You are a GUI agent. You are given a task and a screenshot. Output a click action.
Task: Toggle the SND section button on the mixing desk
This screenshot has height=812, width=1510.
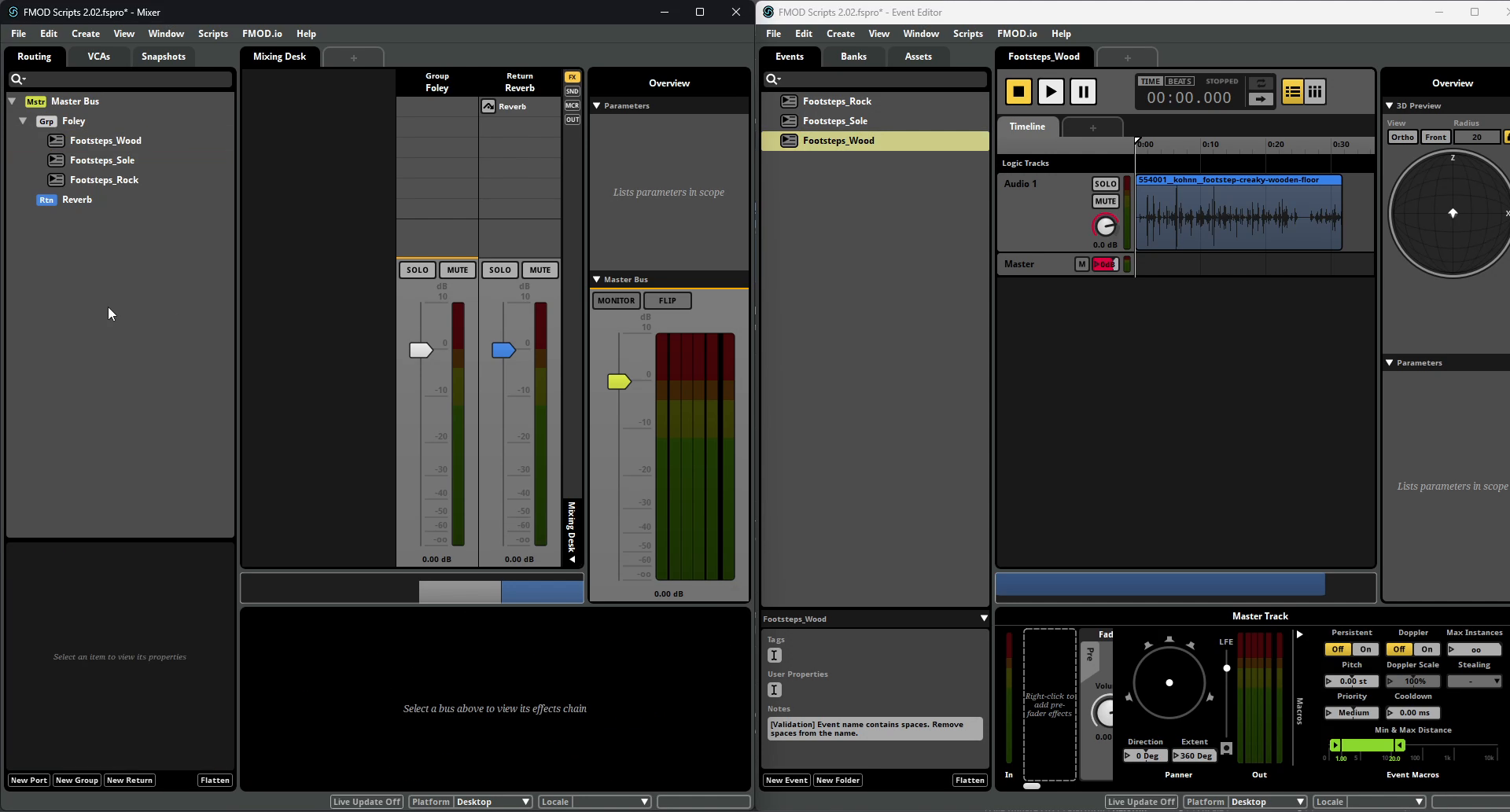[572, 91]
